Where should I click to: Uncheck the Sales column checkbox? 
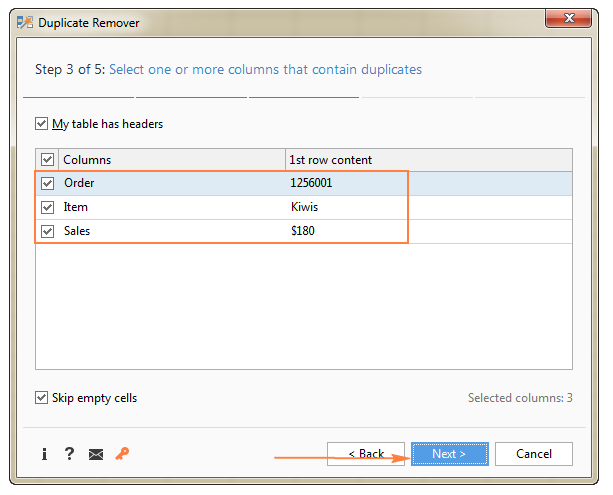pyautogui.click(x=47, y=232)
